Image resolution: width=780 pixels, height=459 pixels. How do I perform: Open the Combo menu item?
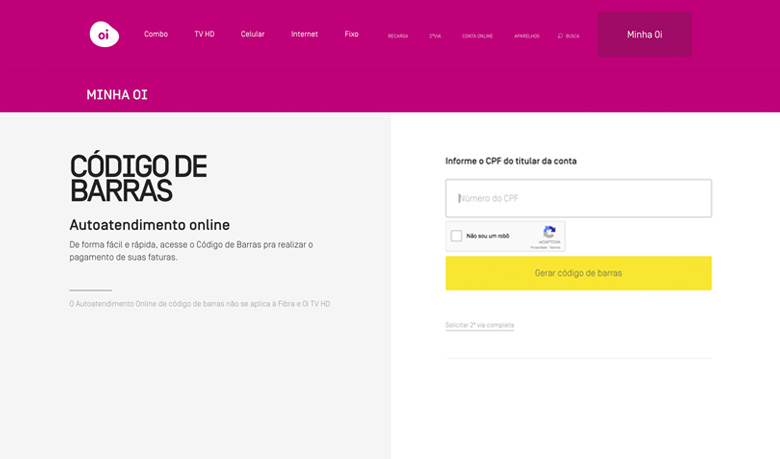pyautogui.click(x=156, y=34)
